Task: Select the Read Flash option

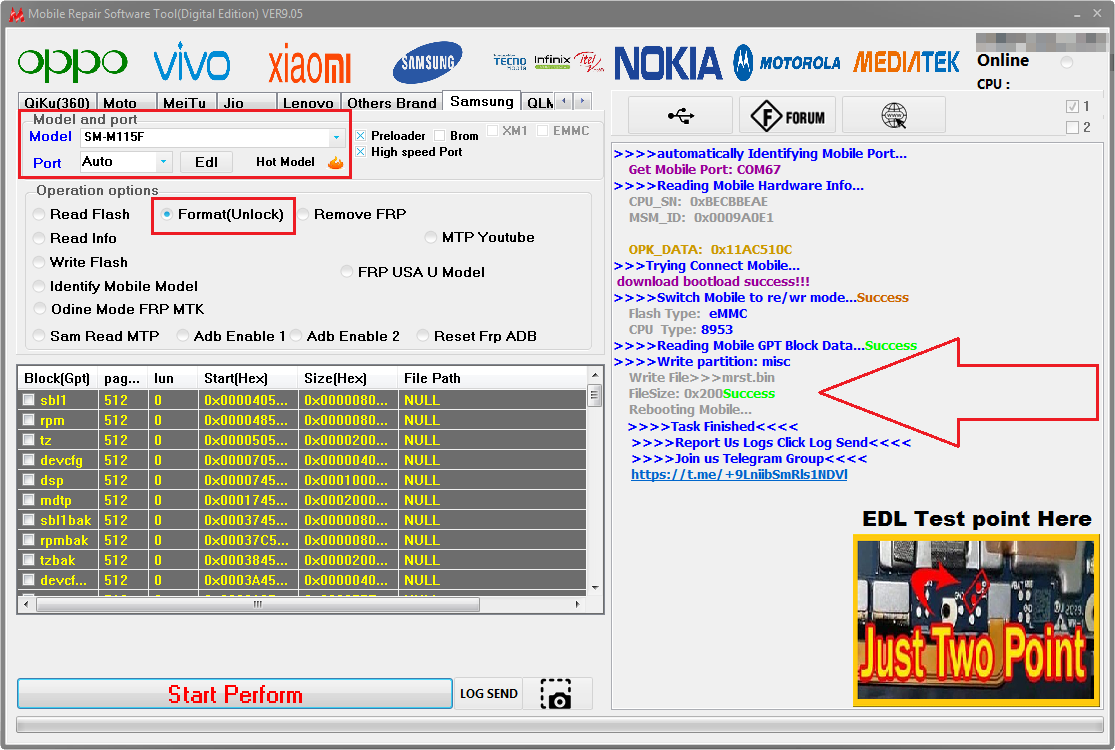Action: point(82,214)
